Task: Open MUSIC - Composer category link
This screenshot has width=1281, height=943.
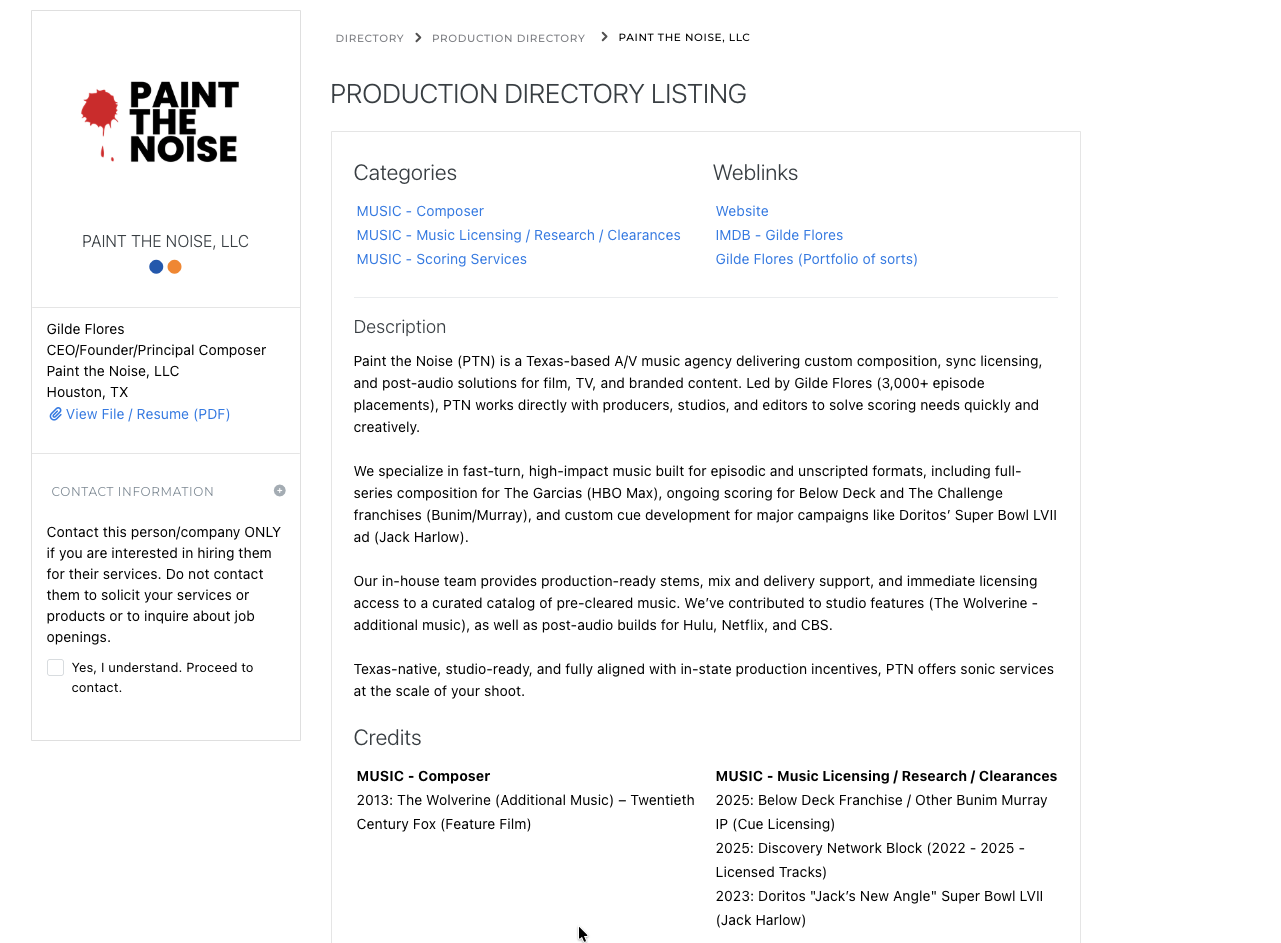Action: click(x=420, y=211)
